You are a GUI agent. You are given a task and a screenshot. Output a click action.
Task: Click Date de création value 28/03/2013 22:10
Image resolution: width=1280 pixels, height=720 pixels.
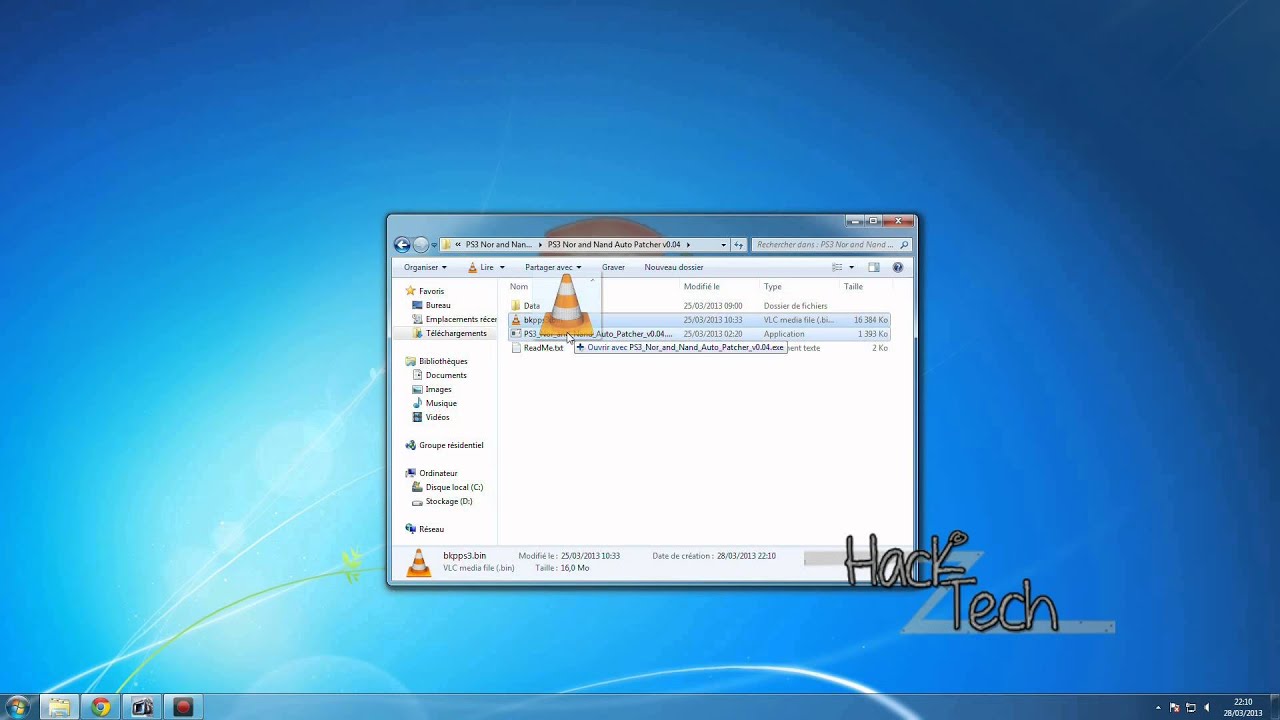(x=746, y=556)
